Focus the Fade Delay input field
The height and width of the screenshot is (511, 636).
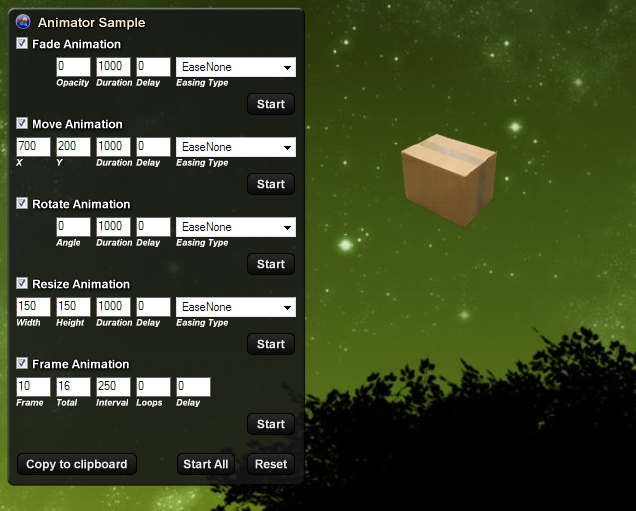(153, 67)
